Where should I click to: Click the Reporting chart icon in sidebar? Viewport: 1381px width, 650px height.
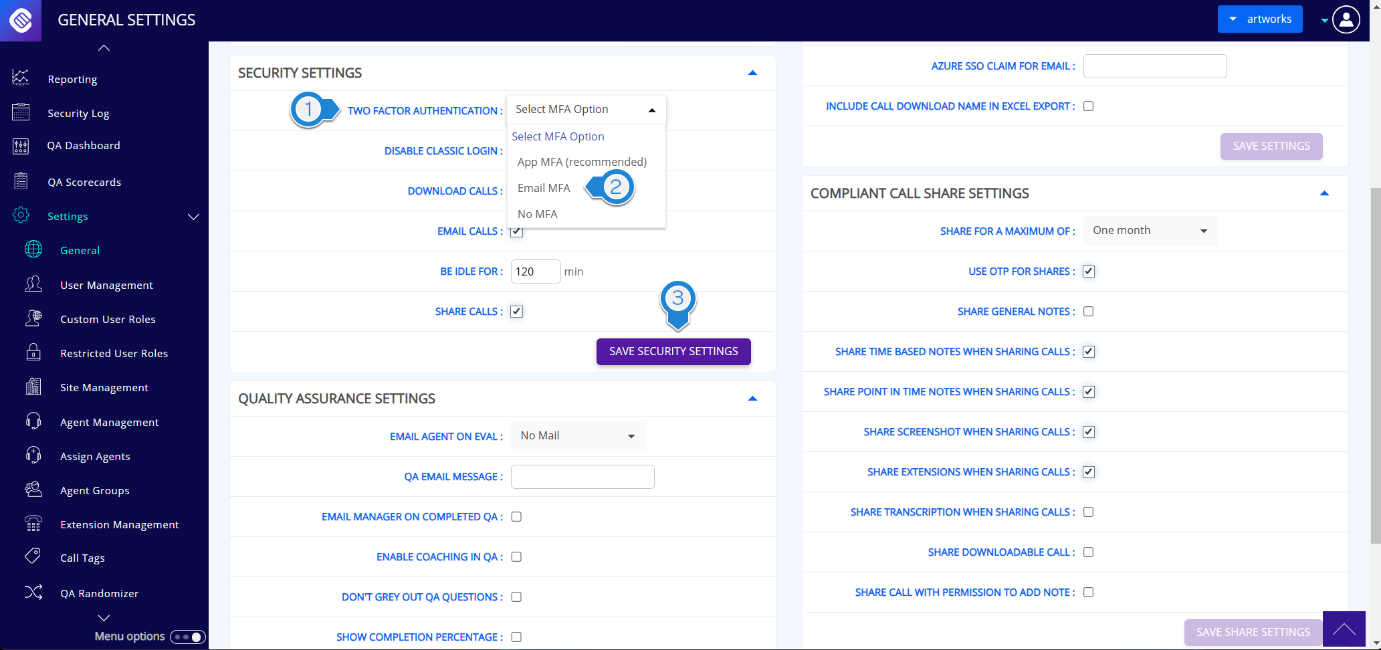click(20, 78)
